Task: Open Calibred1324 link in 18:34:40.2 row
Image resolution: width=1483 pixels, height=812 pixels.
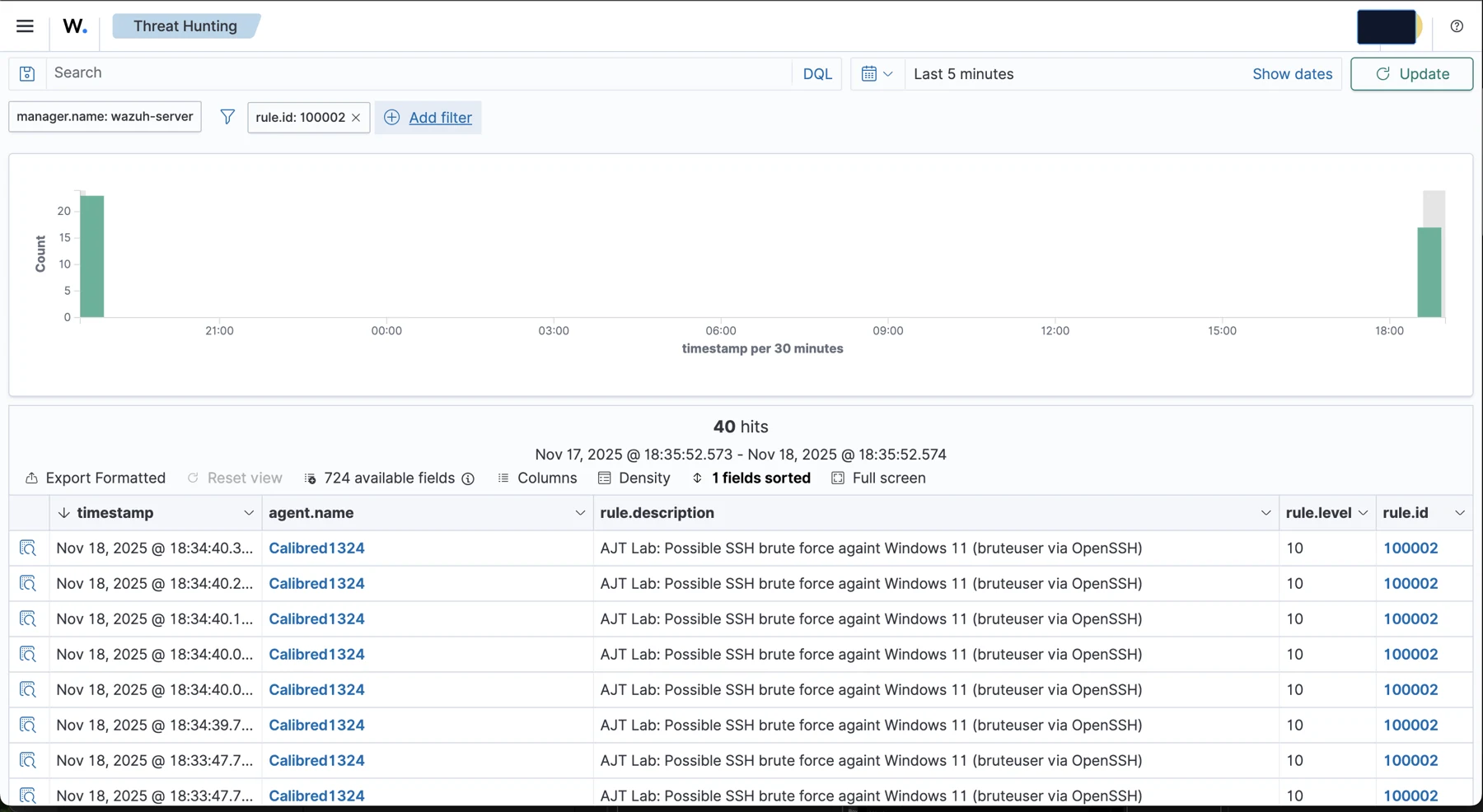Action: click(316, 584)
